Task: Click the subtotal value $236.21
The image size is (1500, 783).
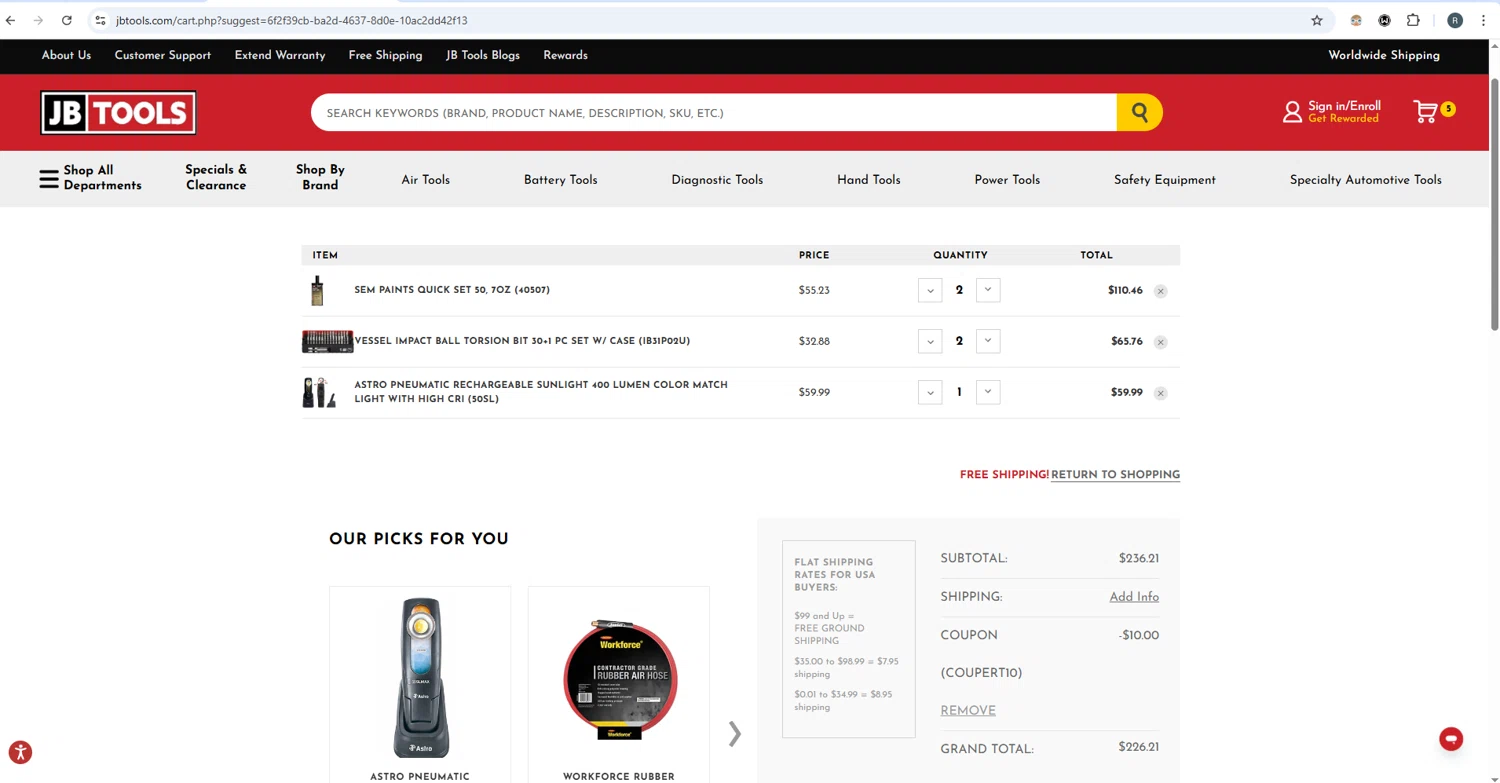Action: click(x=1139, y=559)
